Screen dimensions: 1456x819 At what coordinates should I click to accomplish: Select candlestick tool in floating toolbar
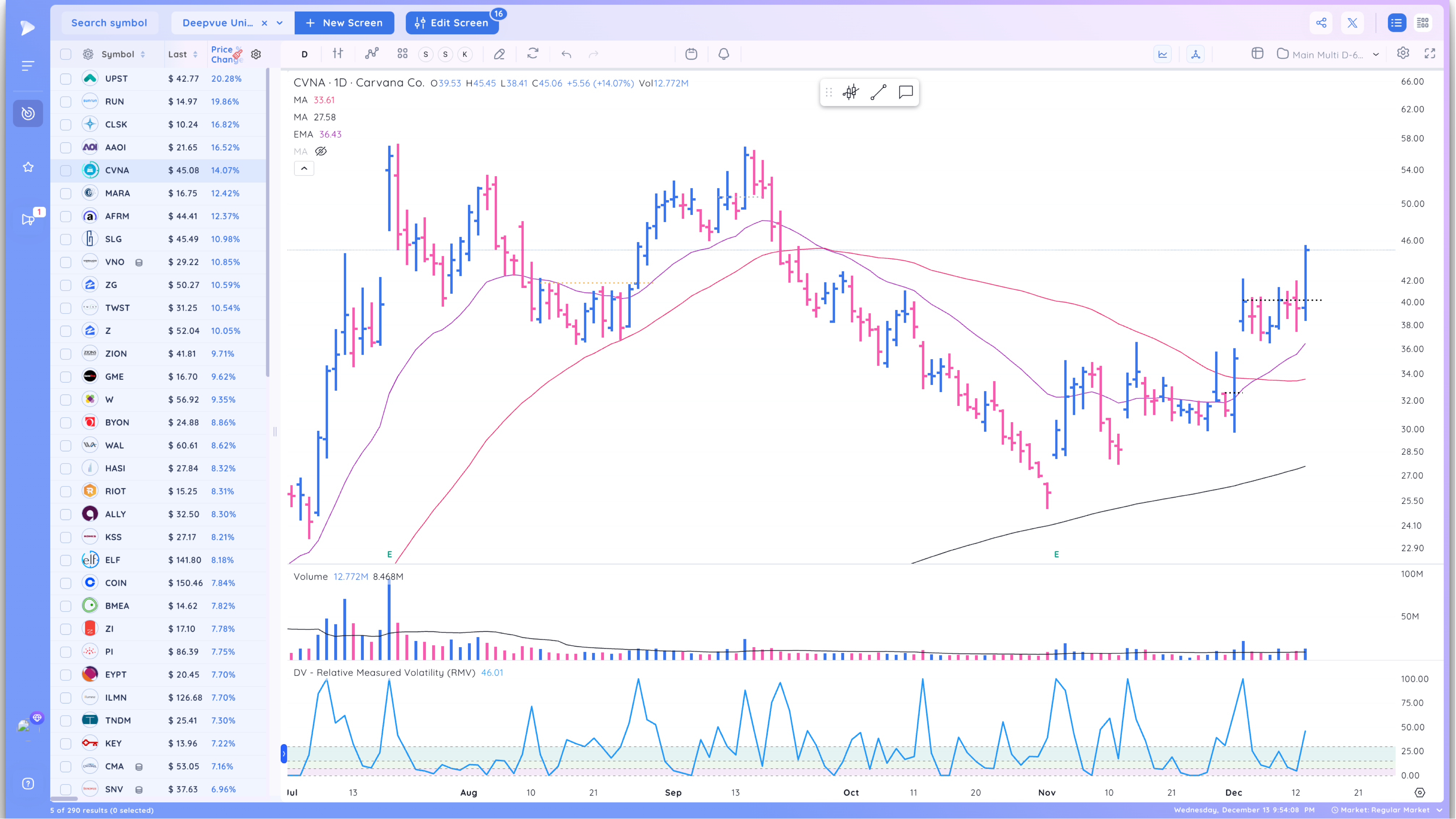pos(851,92)
